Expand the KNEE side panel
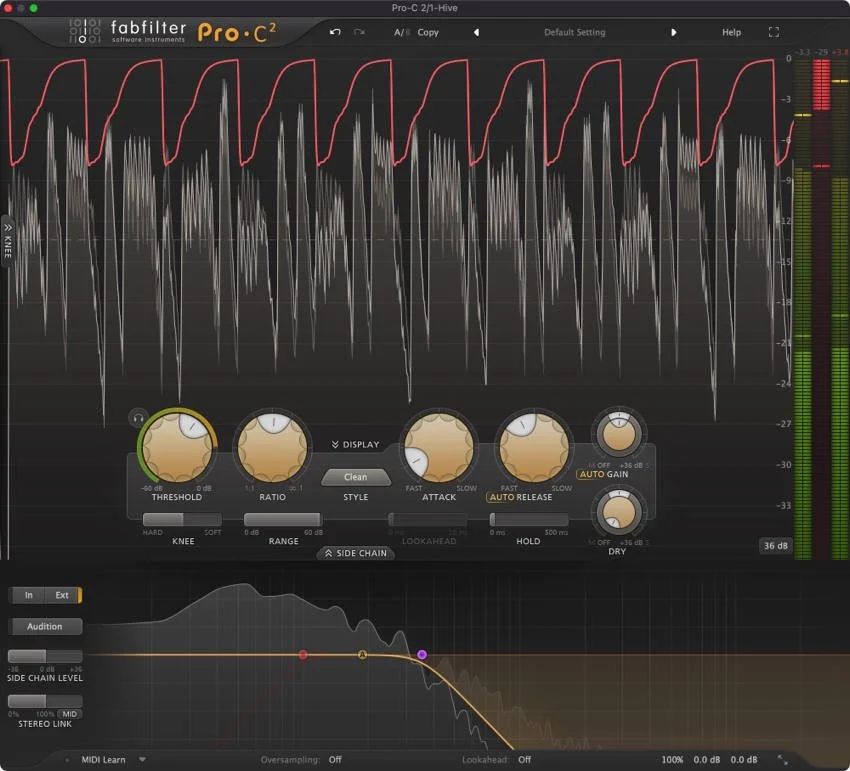Viewport: 850px width, 771px height. point(8,242)
